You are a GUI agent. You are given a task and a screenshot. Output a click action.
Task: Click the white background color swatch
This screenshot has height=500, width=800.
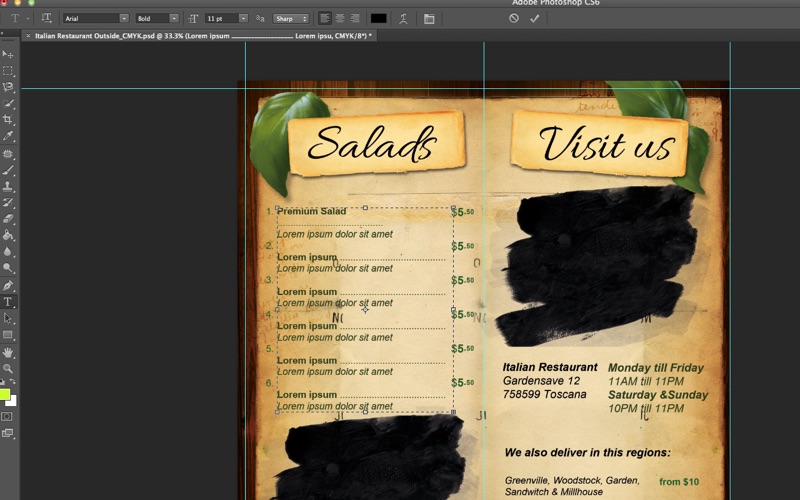click(13, 402)
